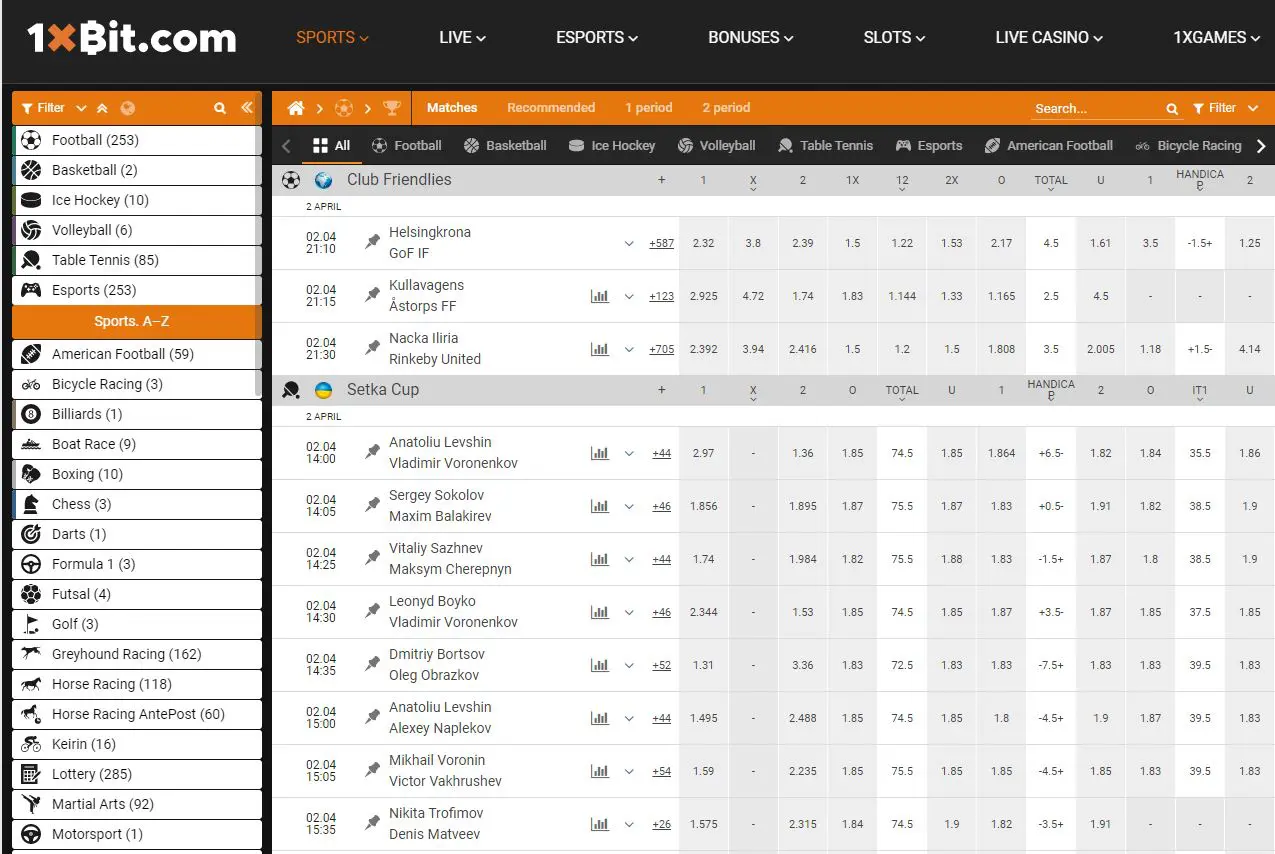Select the All sports tab
Viewport: 1275px width, 854px height.
pos(331,145)
